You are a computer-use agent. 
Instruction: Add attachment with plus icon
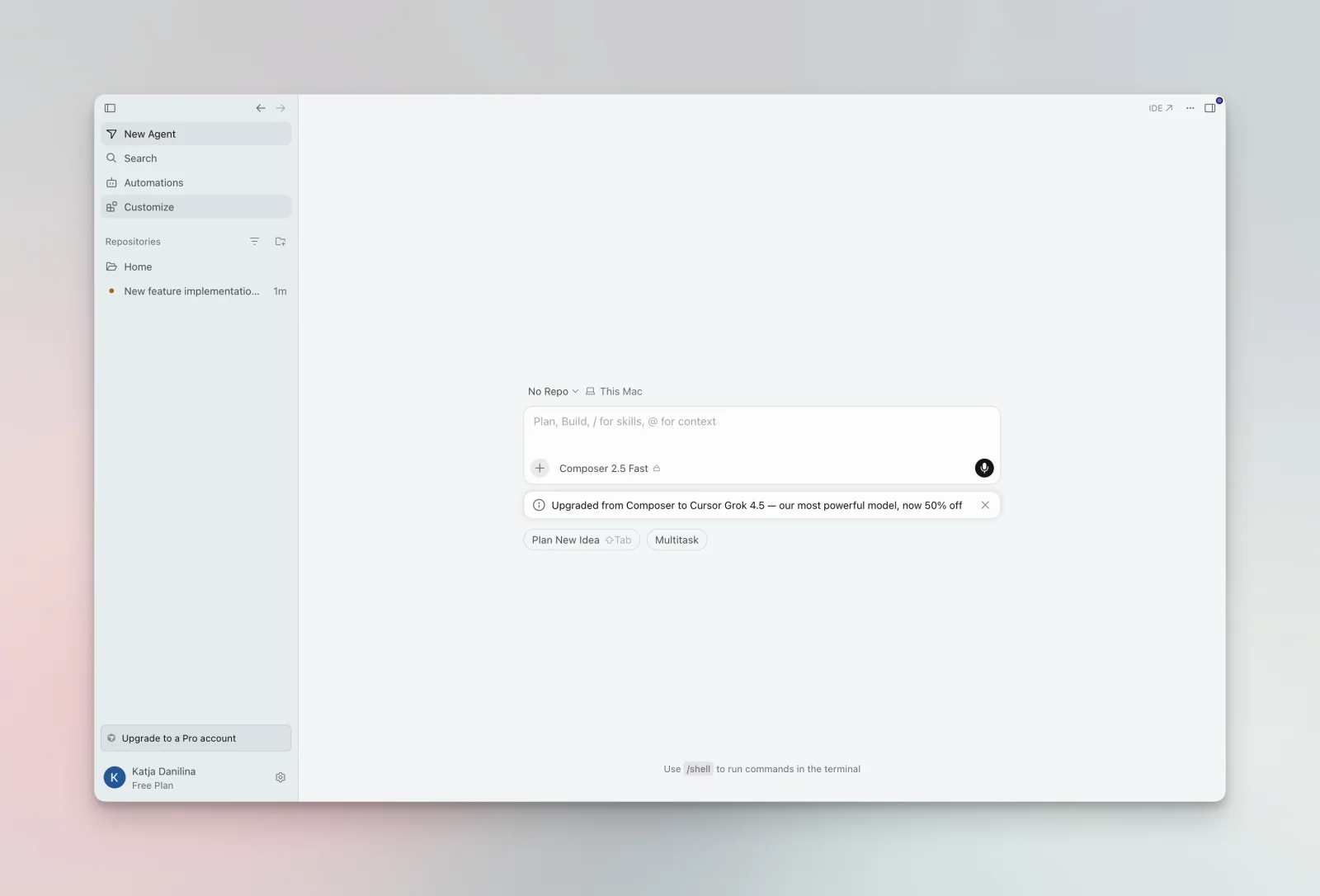click(540, 468)
